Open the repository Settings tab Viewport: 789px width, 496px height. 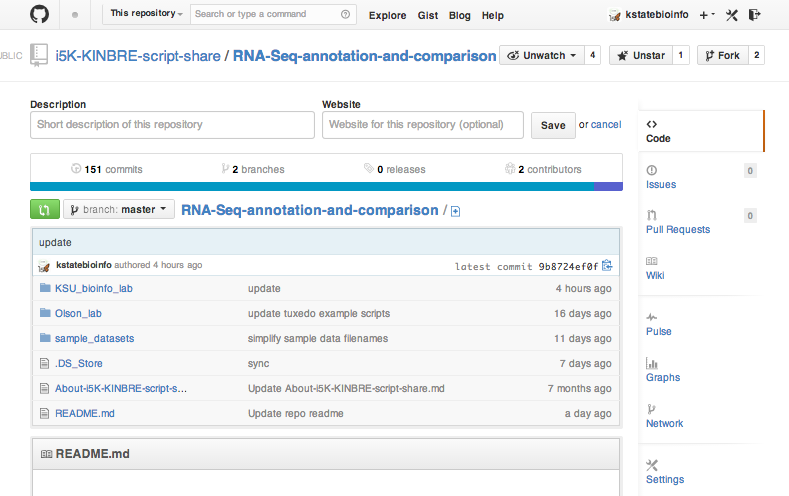tap(665, 479)
